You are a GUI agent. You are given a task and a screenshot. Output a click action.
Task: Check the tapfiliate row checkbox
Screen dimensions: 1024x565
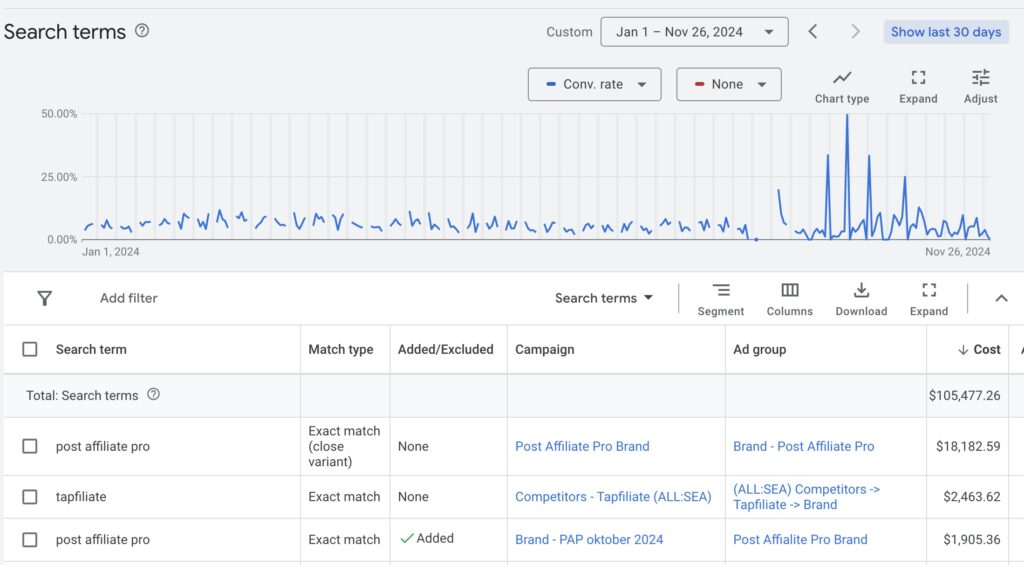[30, 497]
